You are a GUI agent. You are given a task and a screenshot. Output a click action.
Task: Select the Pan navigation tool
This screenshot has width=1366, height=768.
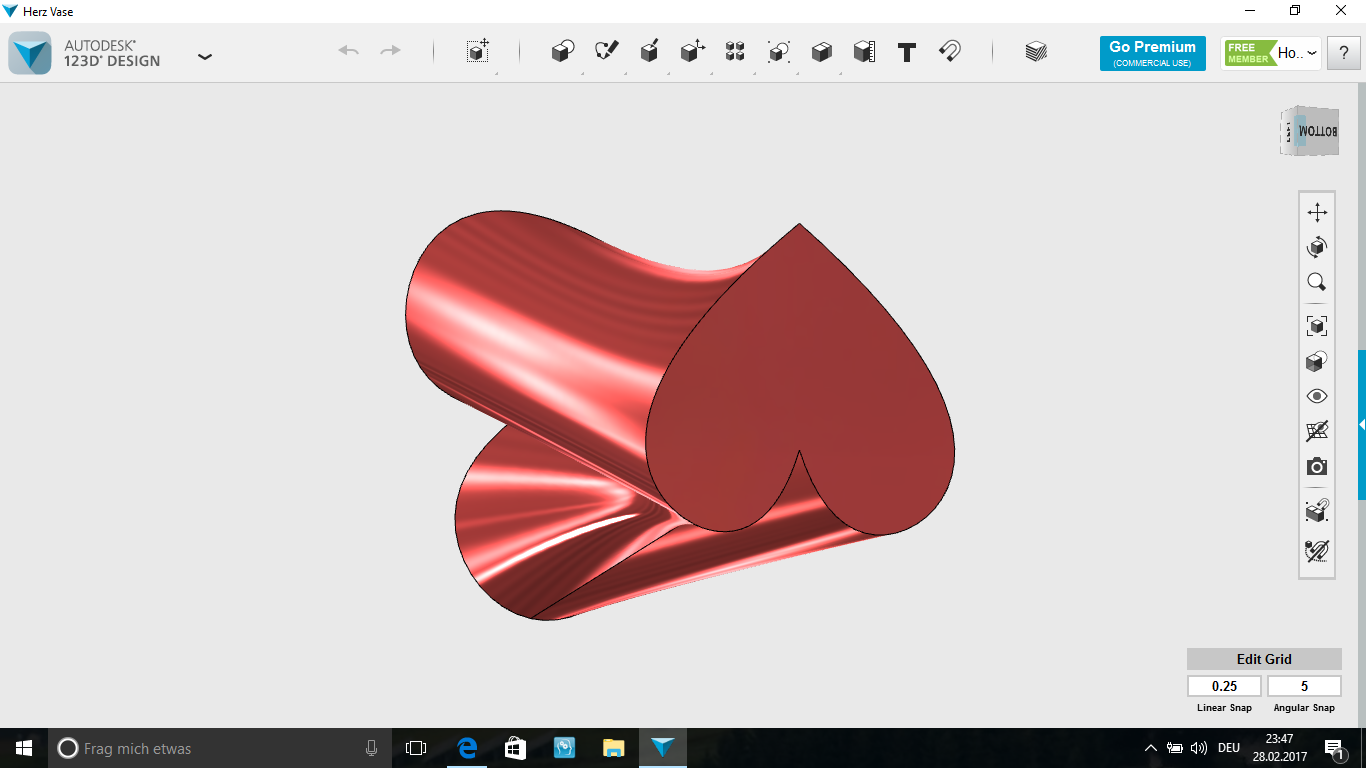[1317, 212]
